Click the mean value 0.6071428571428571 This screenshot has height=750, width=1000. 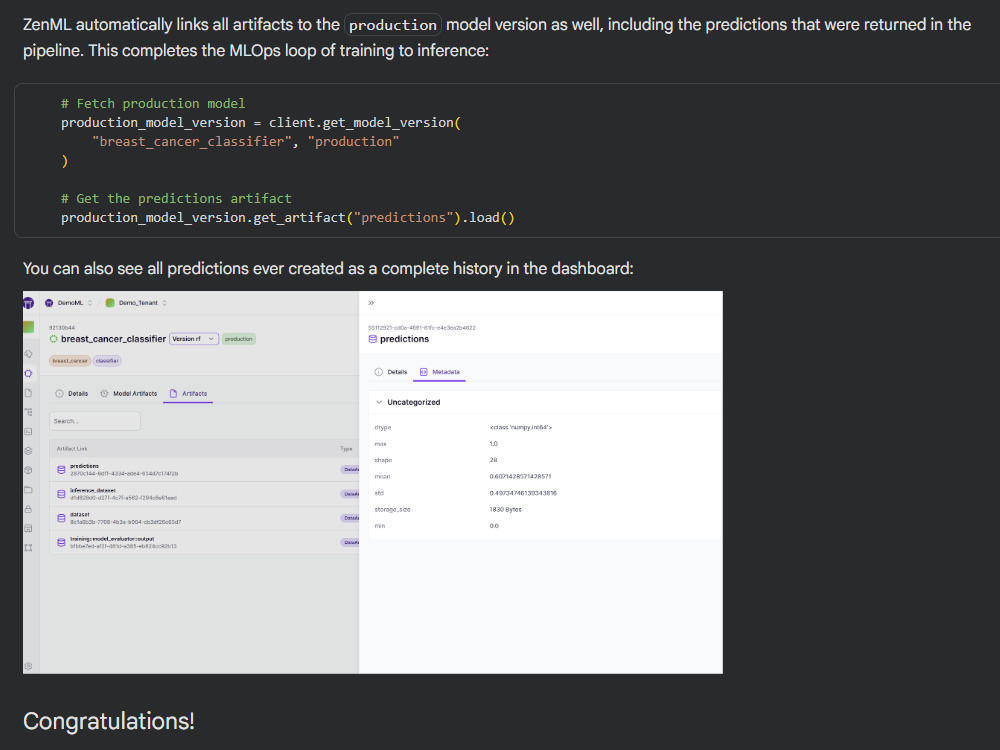click(520, 476)
